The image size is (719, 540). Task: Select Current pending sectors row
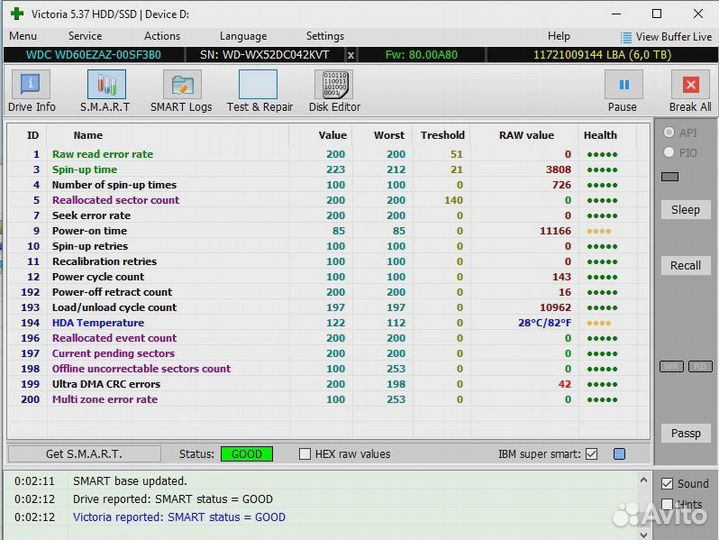pyautogui.click(x=328, y=353)
